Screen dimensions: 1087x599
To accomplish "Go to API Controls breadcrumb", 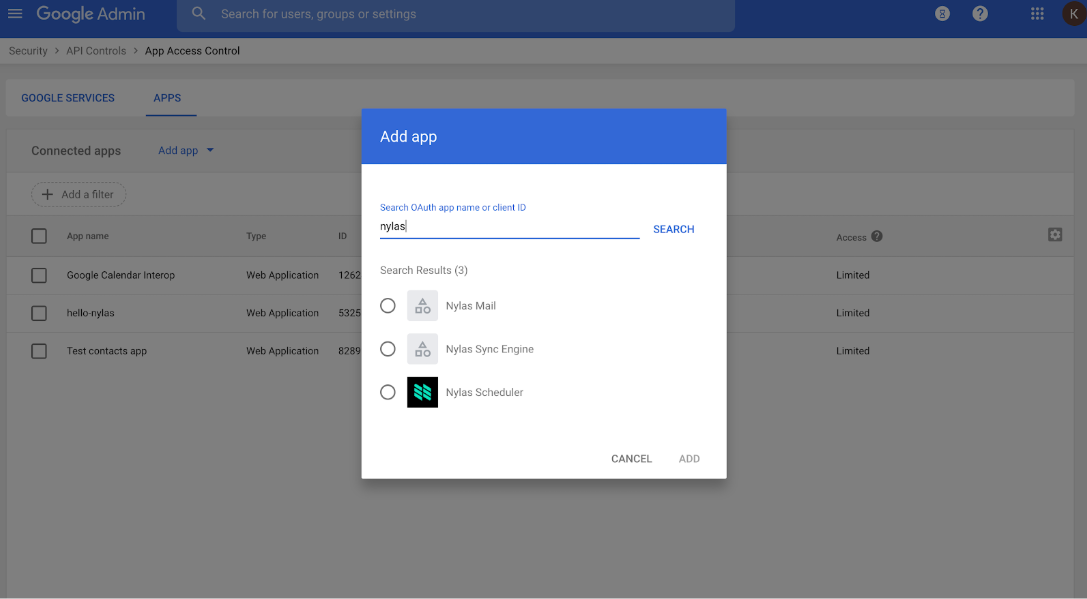I will [96, 51].
